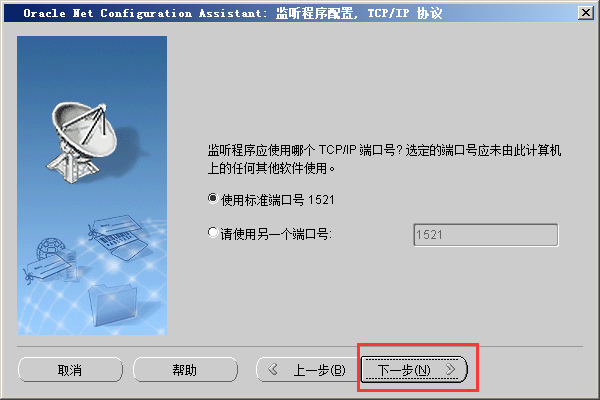
Task: Click the keyboard graphic in the banner
Action: pyautogui.click(x=123, y=245)
